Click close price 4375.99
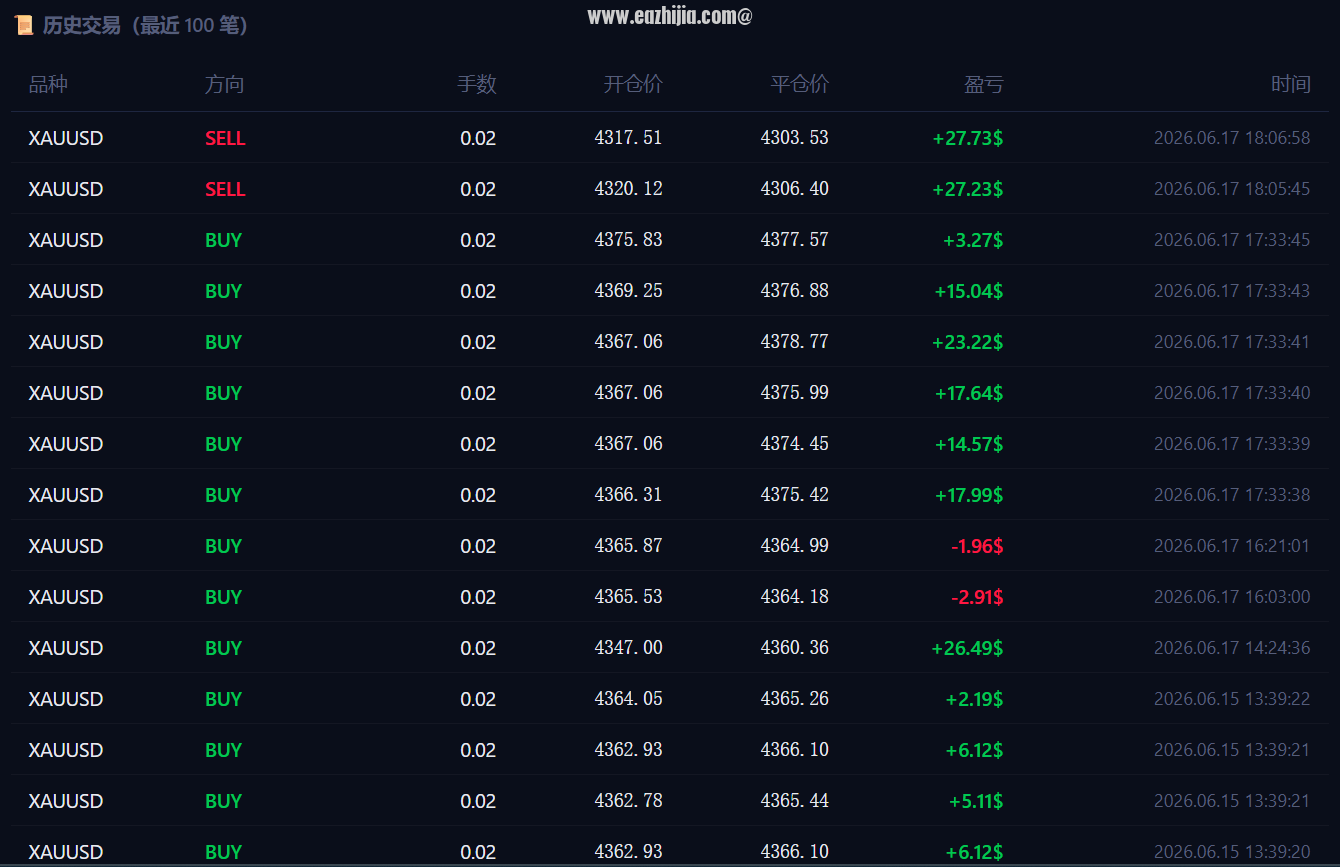1340x867 pixels. [x=795, y=393]
